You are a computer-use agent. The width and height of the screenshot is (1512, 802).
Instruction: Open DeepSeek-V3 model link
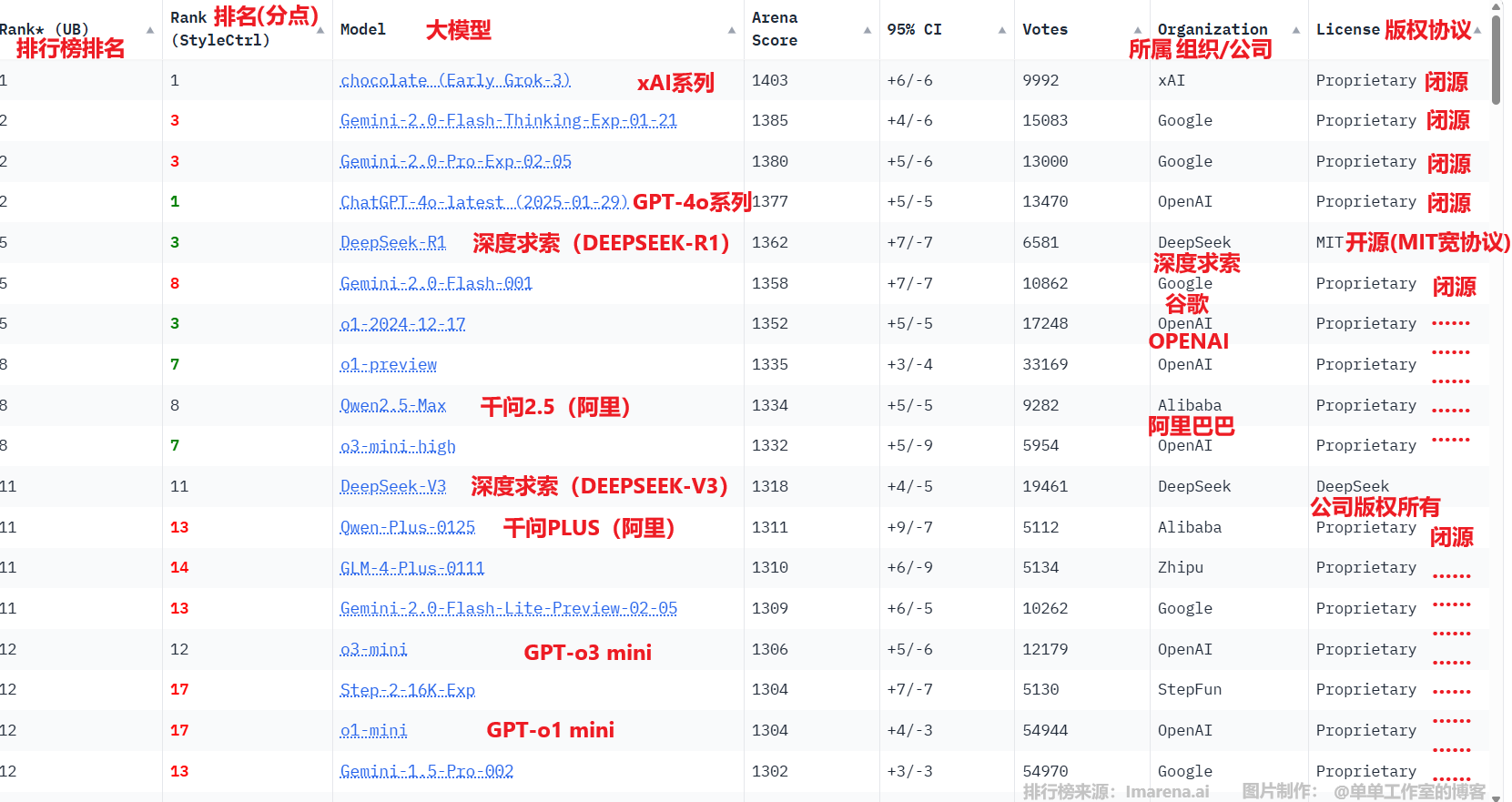[x=392, y=486]
